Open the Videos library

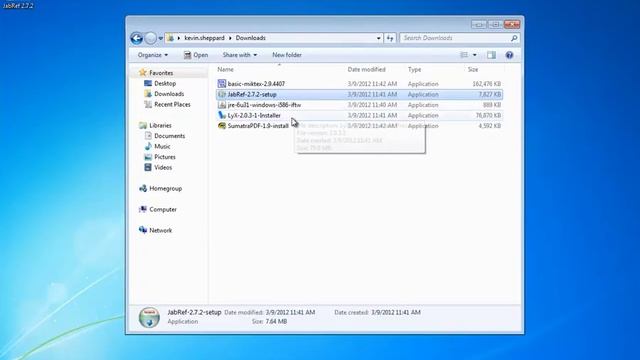(163, 167)
